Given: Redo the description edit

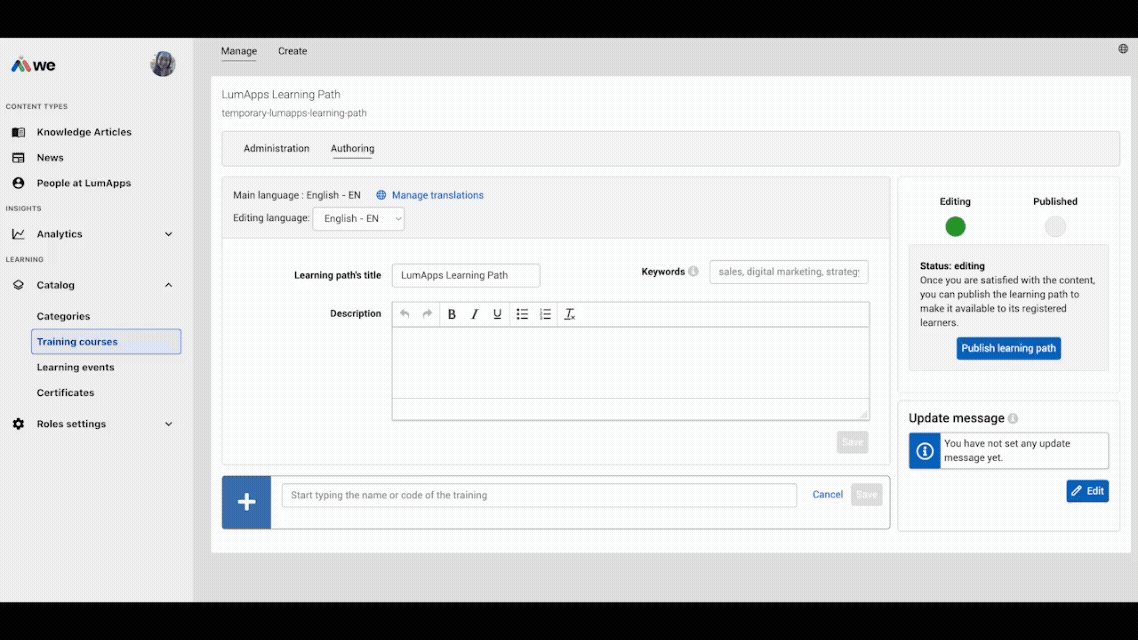Looking at the screenshot, I should 427,314.
